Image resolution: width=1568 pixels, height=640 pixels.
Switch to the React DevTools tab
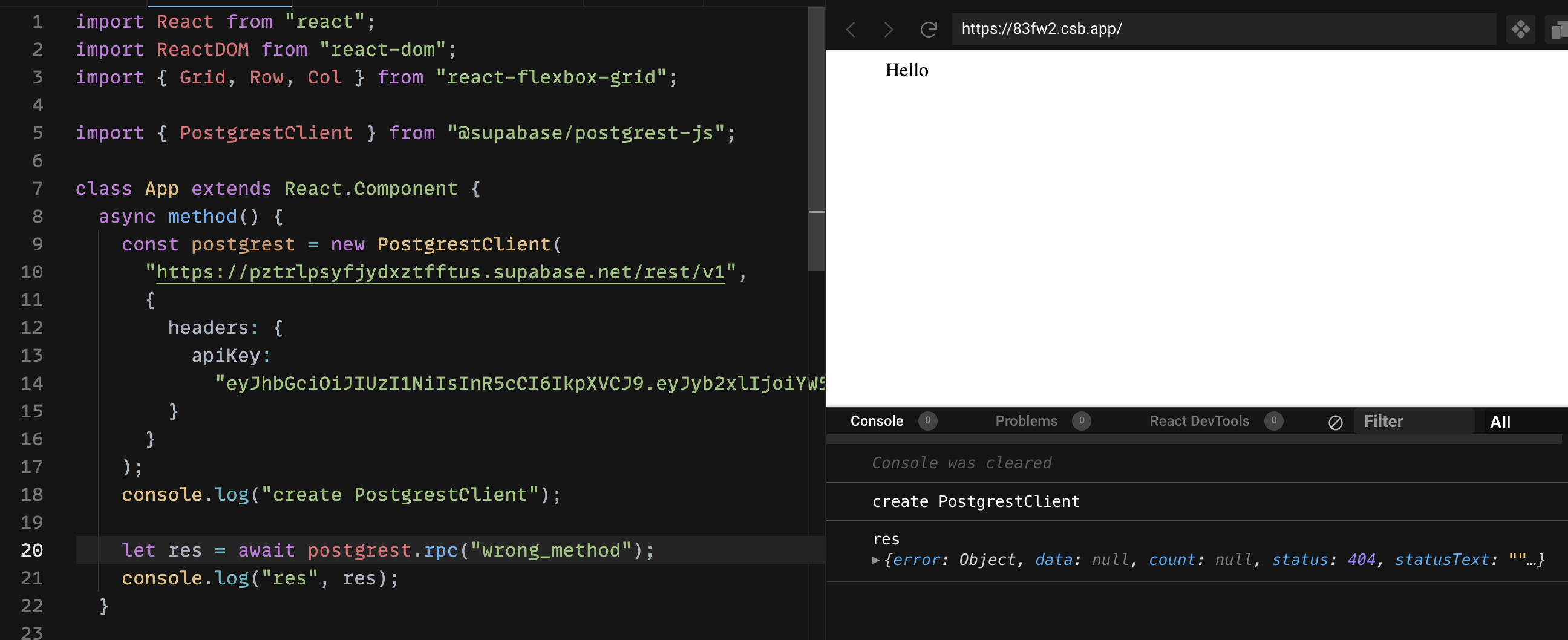pos(1199,421)
